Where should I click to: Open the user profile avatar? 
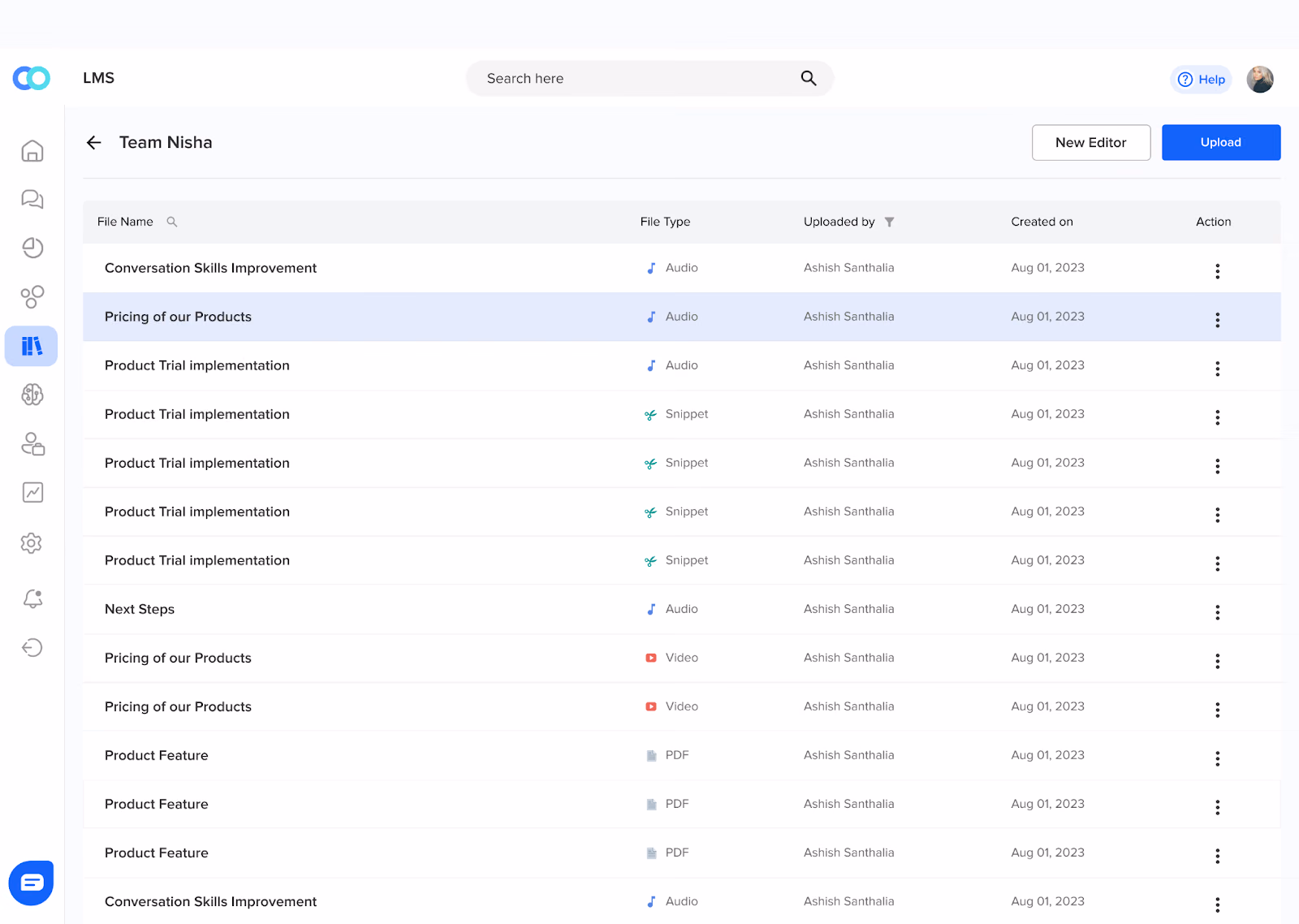pos(1260,79)
